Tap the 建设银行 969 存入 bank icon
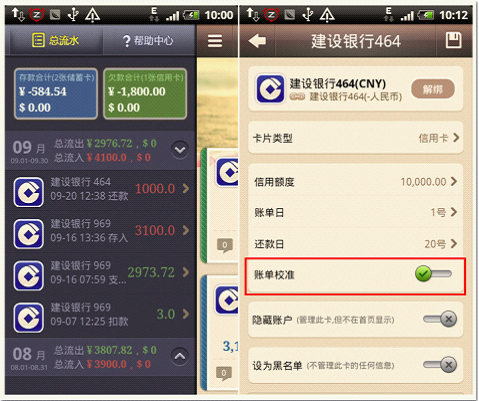The image size is (479, 401). click(28, 234)
